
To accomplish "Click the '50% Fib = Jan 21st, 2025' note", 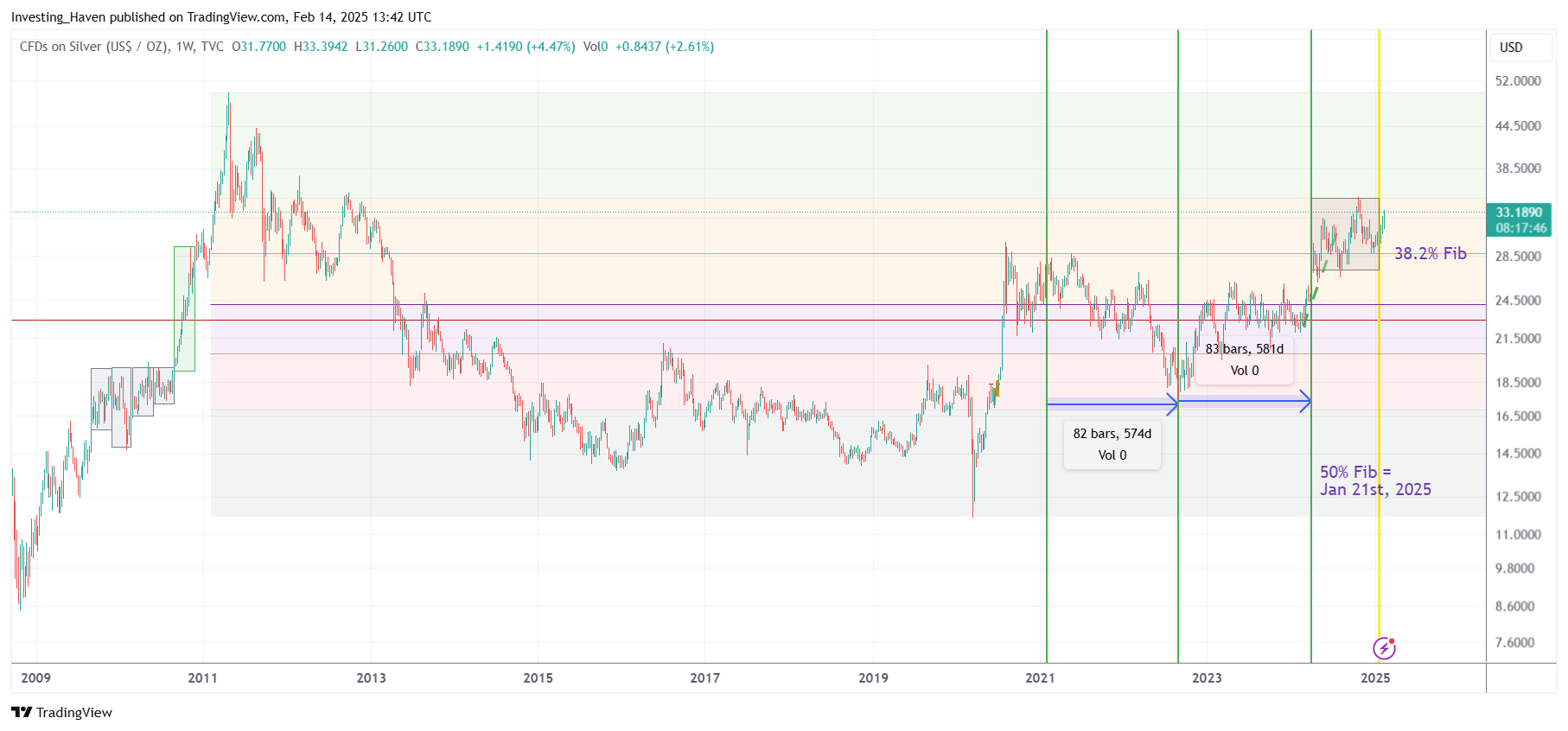I will (x=1375, y=480).
